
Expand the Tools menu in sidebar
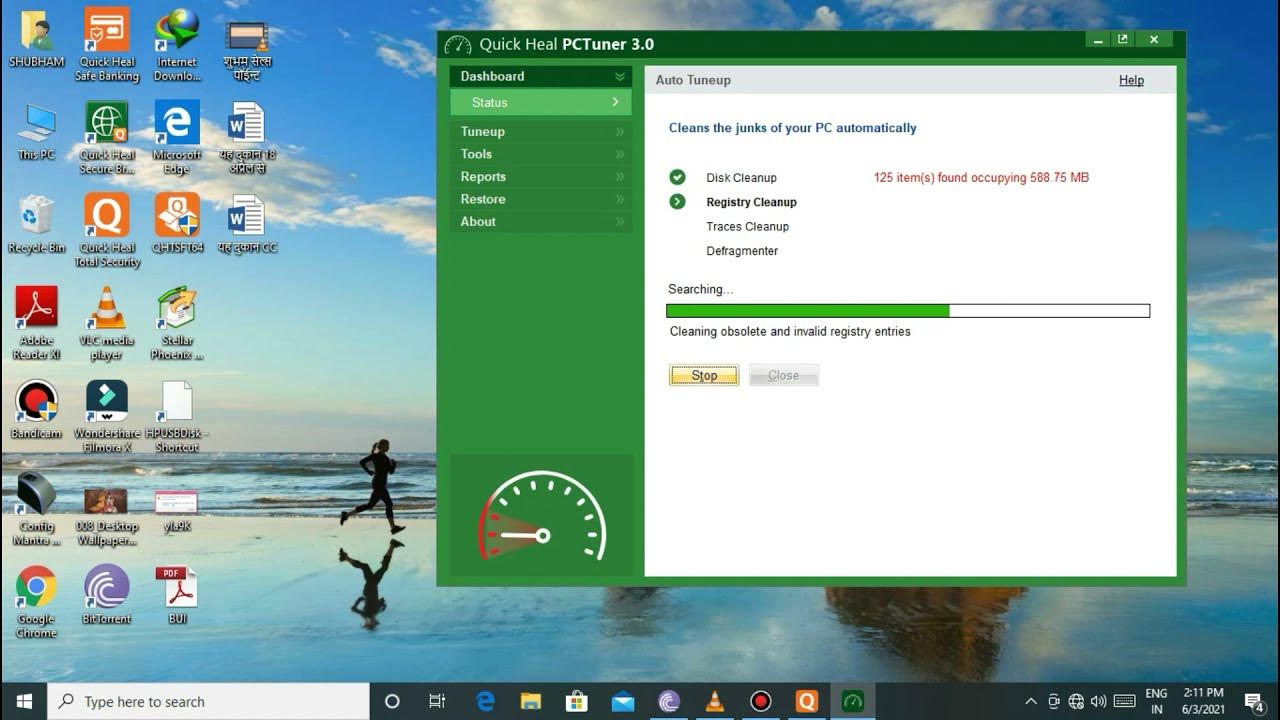point(540,154)
